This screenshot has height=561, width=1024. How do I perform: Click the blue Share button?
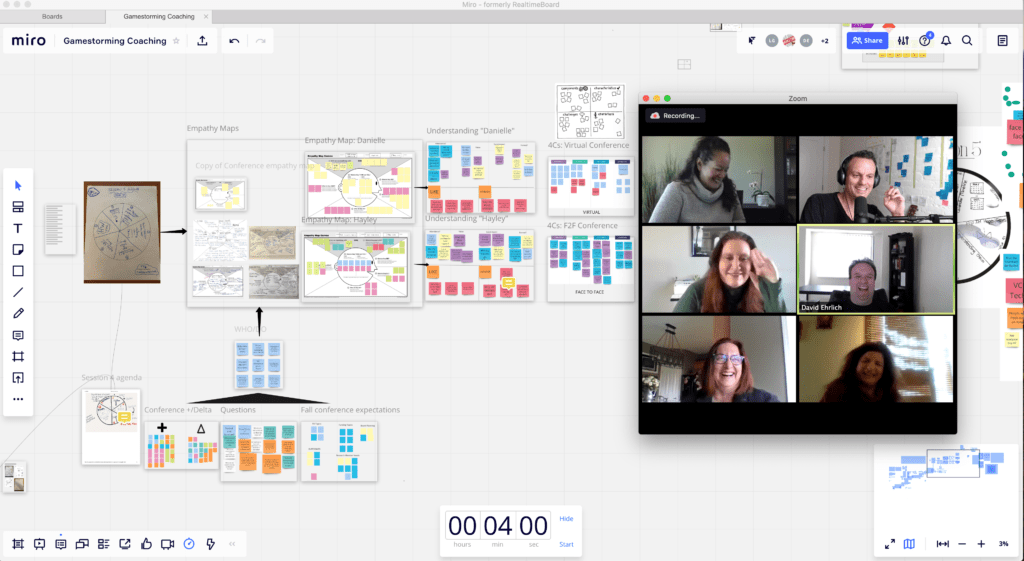pyautogui.click(x=867, y=40)
